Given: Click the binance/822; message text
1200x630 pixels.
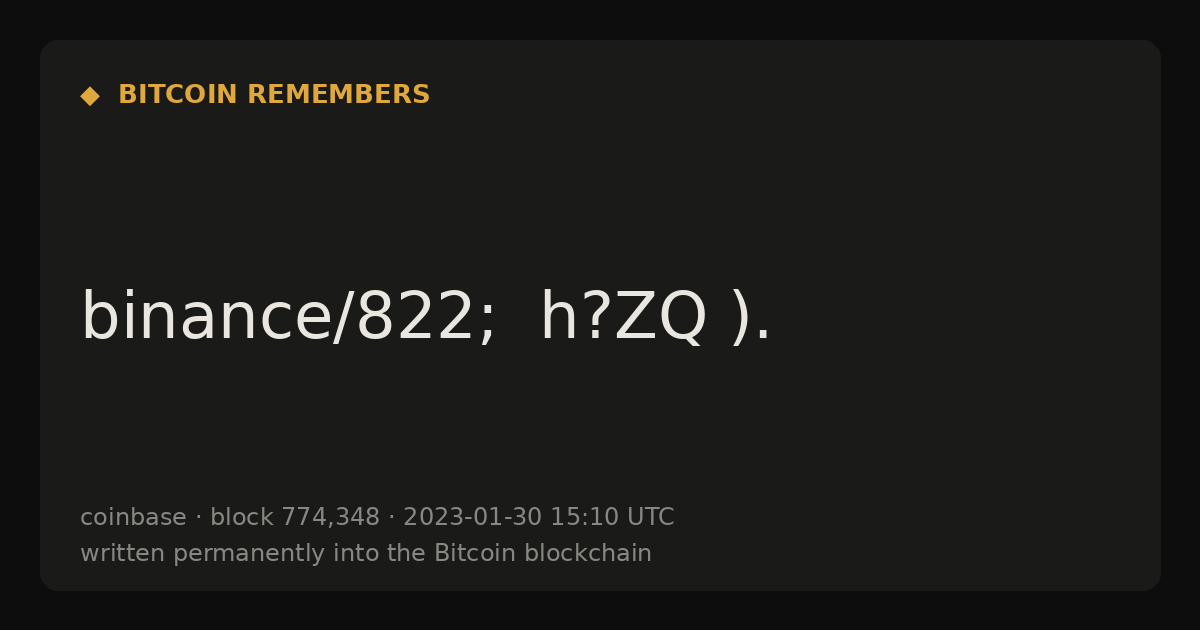Looking at the screenshot, I should 288,318.
